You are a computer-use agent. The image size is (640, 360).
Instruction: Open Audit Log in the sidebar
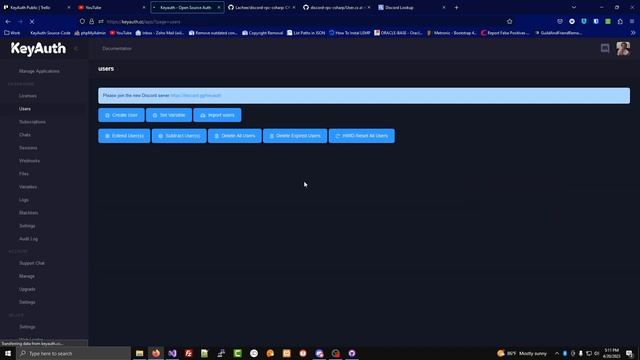click(29, 239)
